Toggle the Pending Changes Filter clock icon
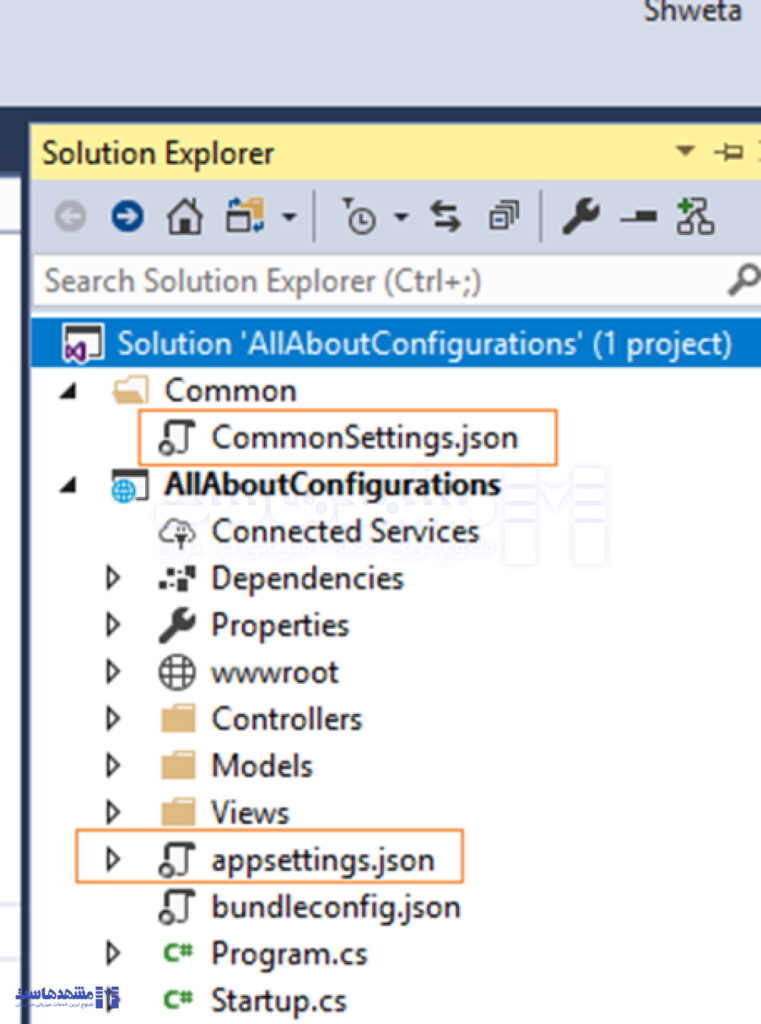The width and height of the screenshot is (761, 1024). click(x=358, y=216)
